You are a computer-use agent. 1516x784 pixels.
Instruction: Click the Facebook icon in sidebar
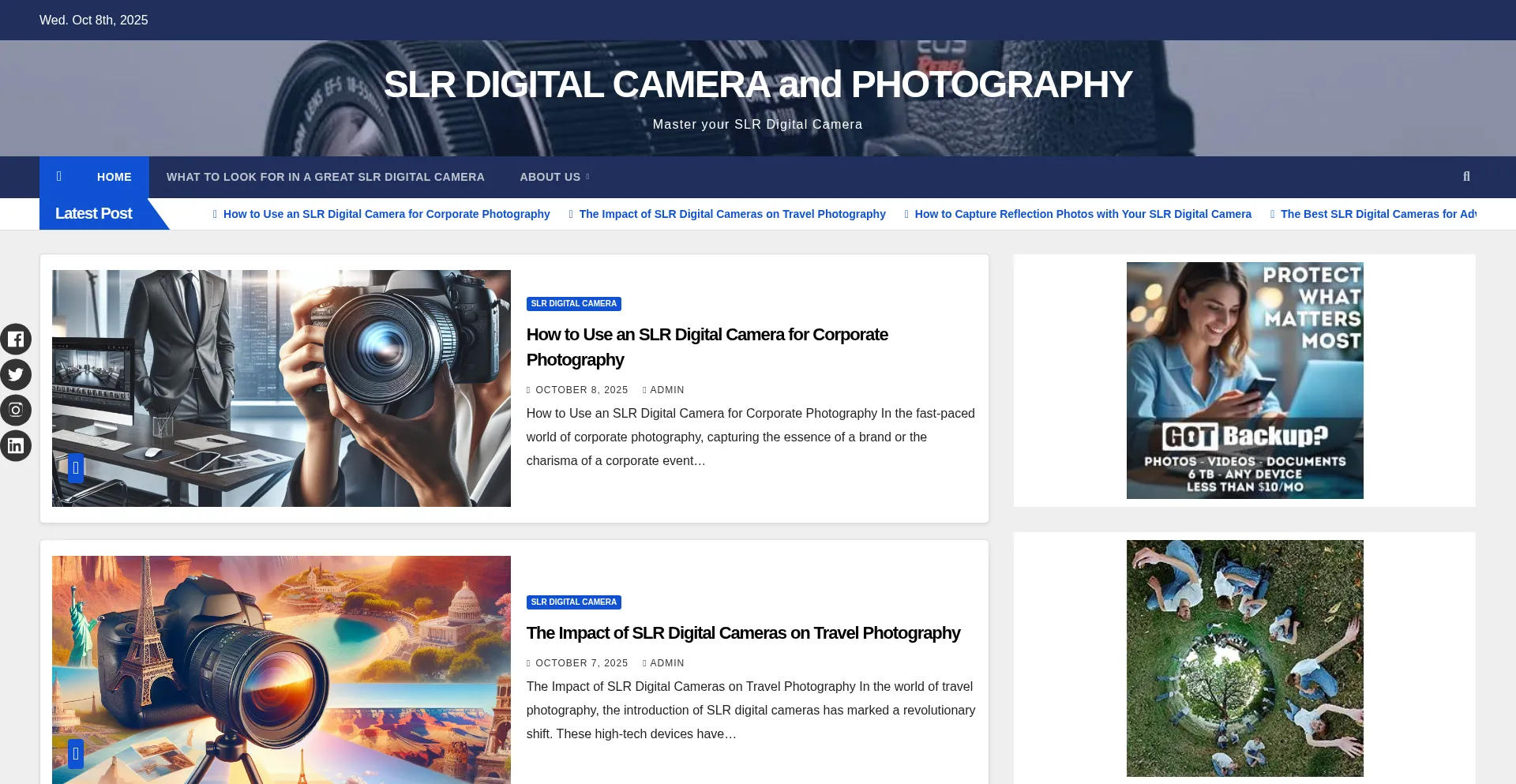(16, 339)
